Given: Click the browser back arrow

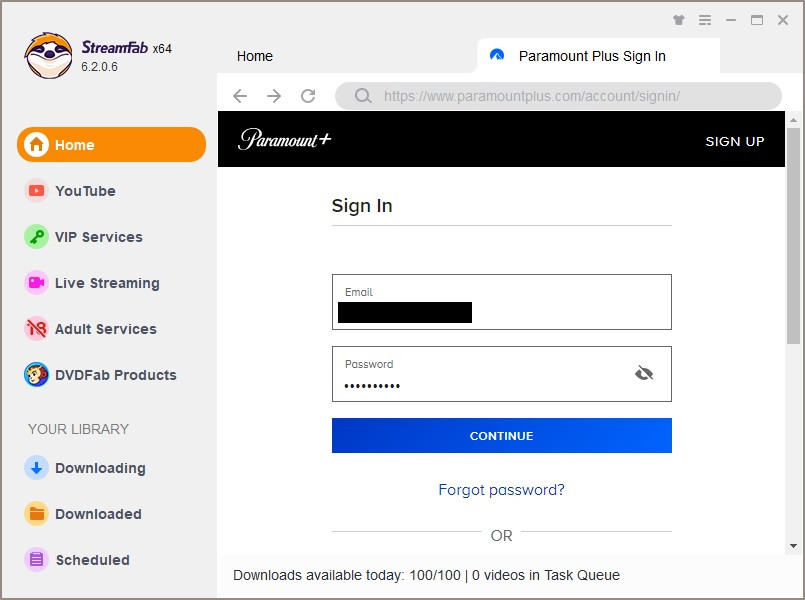Looking at the screenshot, I should pyautogui.click(x=240, y=96).
